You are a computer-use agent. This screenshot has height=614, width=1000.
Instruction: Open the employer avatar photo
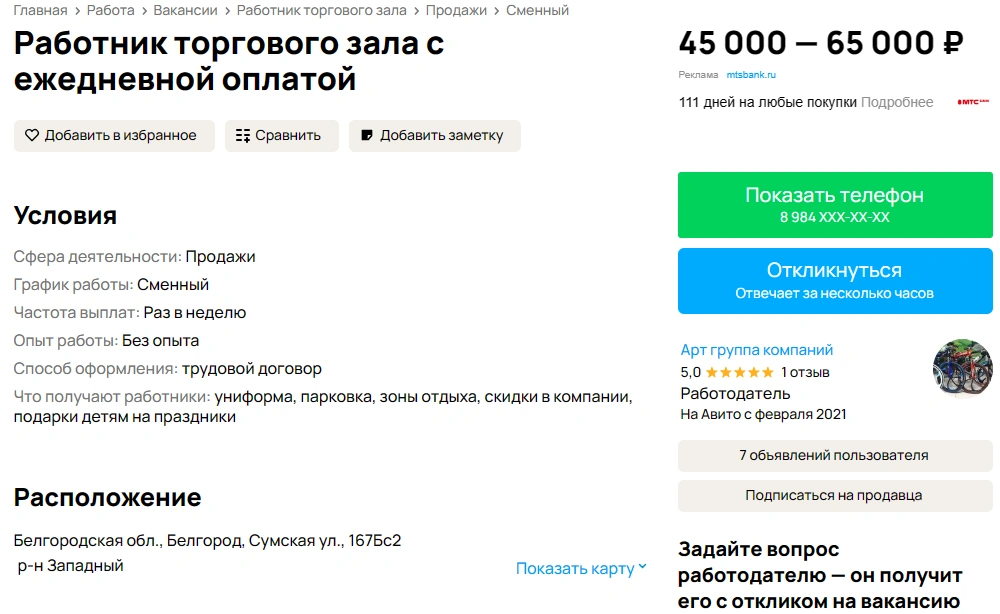click(962, 369)
